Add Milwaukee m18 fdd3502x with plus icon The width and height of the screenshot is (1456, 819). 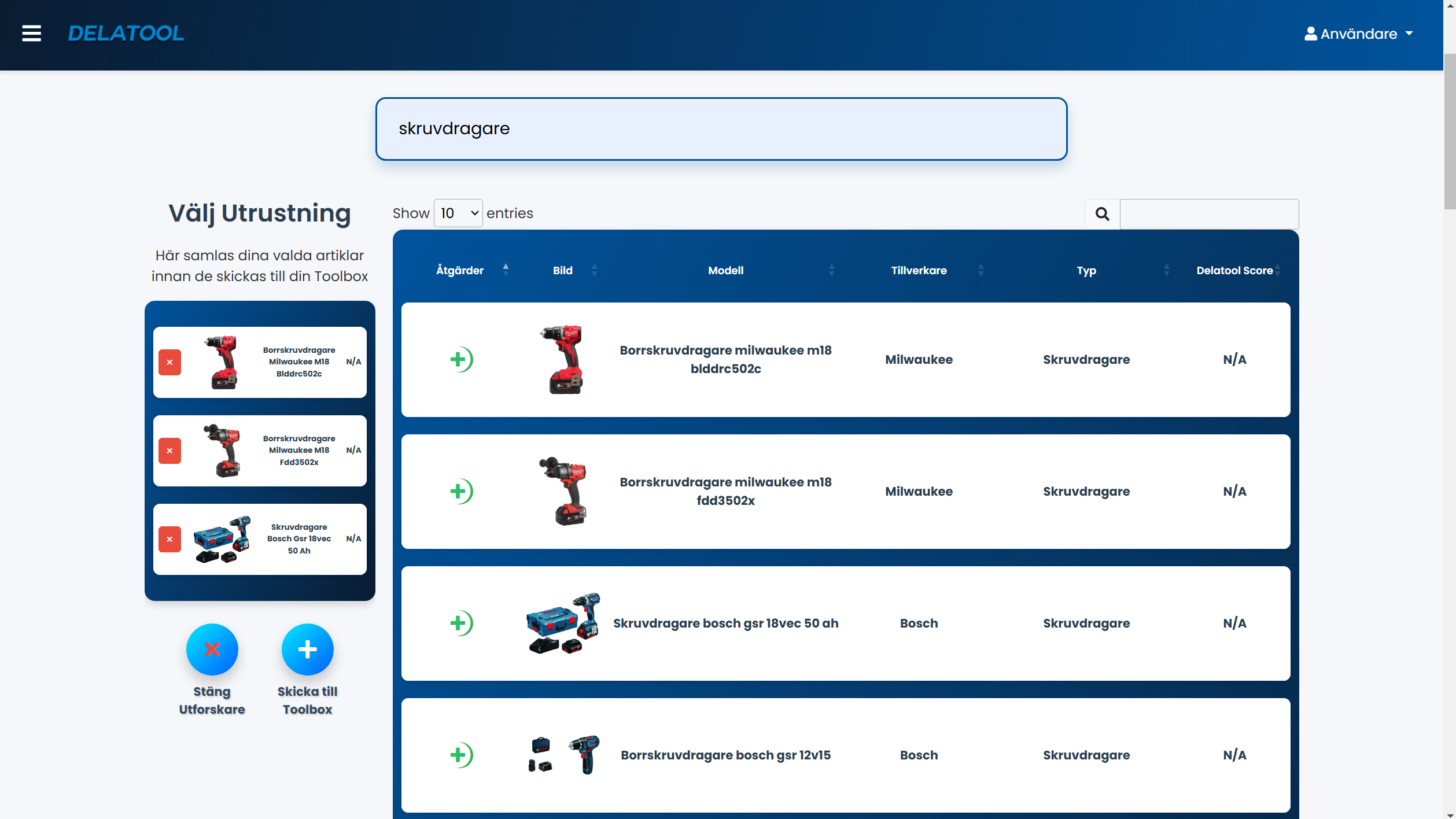tap(462, 492)
